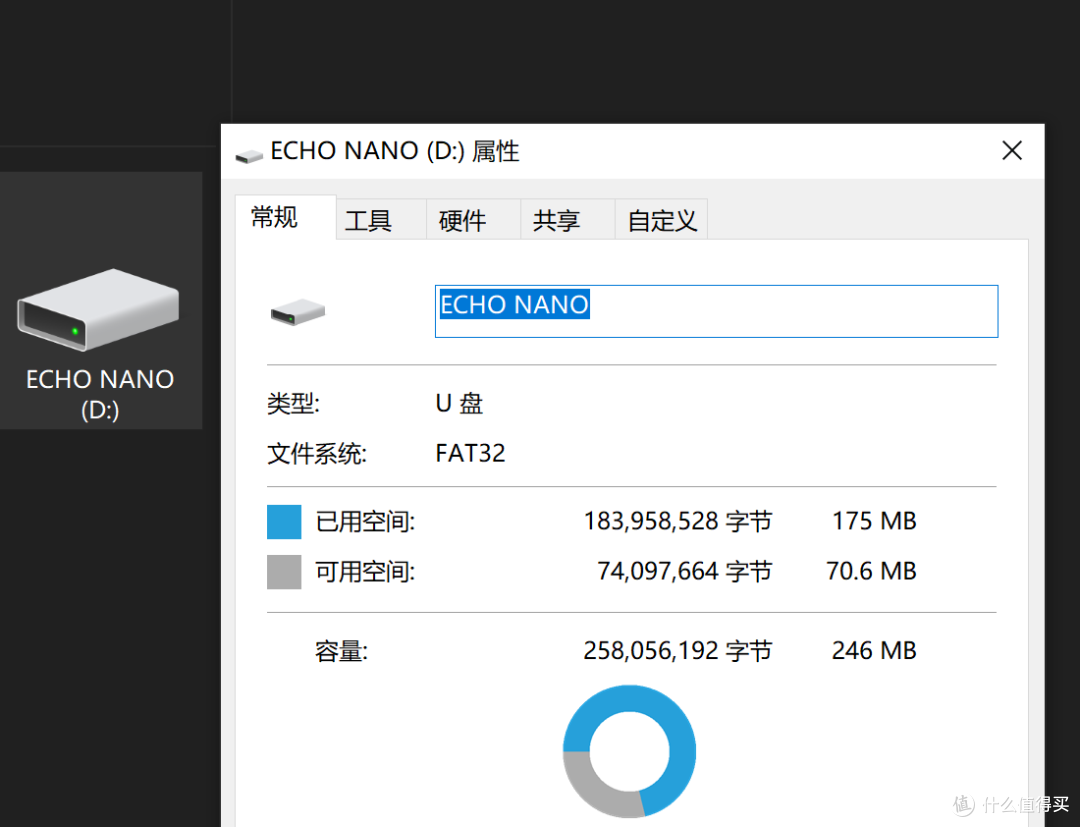Screen dimensions: 1080x827
Task: Click the blue used space swatch
Action: [x=284, y=521]
